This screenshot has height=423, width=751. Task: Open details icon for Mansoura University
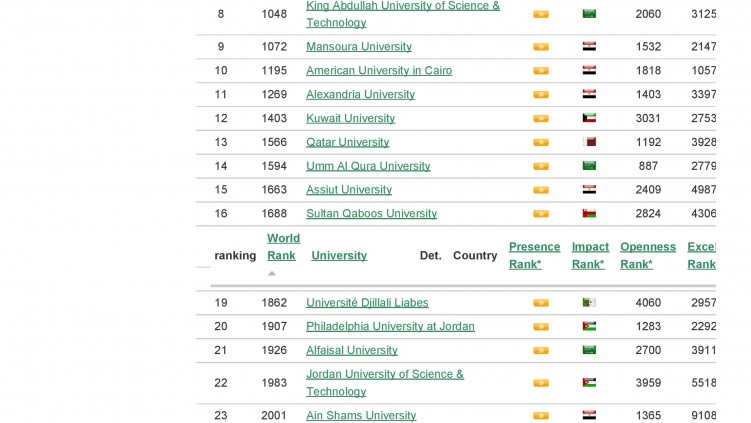point(541,47)
